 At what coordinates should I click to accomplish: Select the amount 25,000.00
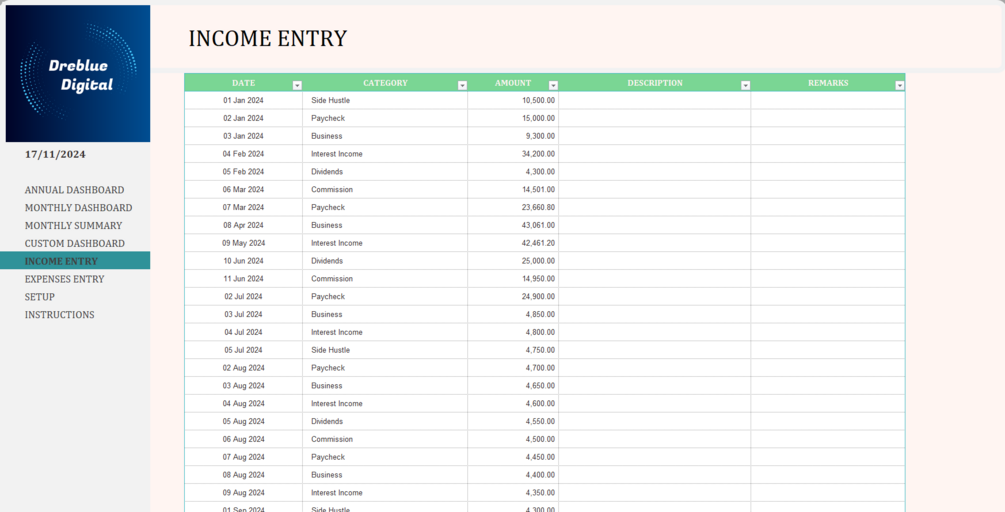click(x=513, y=261)
